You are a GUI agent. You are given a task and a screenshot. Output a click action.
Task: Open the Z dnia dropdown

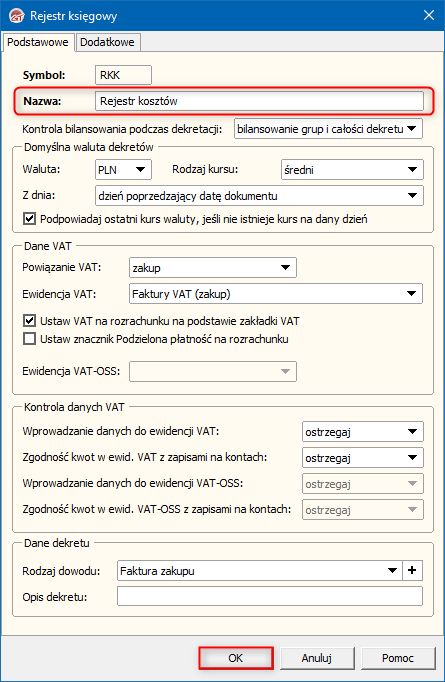coord(259,196)
